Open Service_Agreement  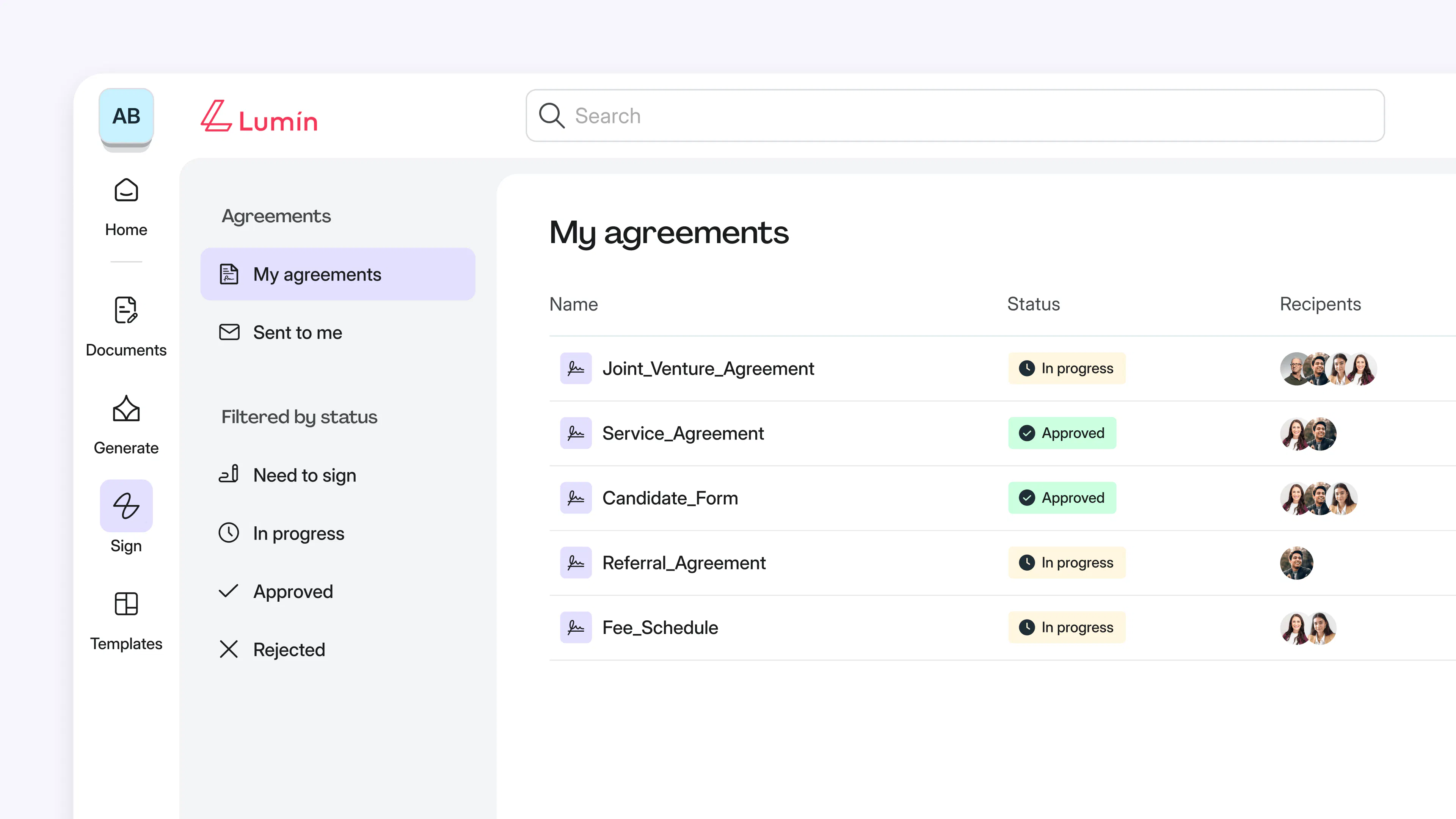pos(683,433)
